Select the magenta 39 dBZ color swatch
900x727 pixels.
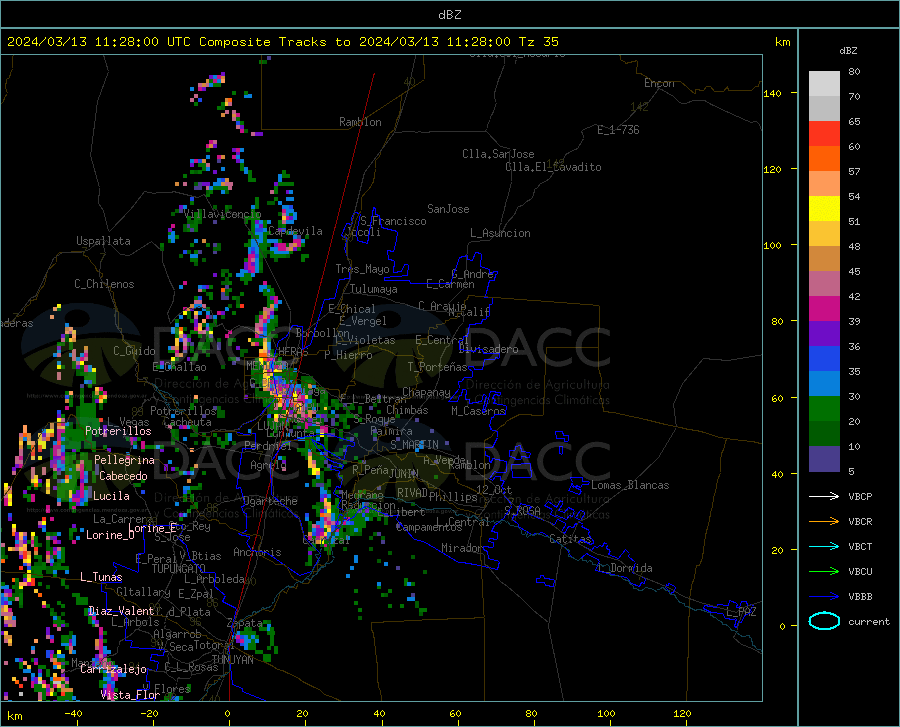click(824, 309)
